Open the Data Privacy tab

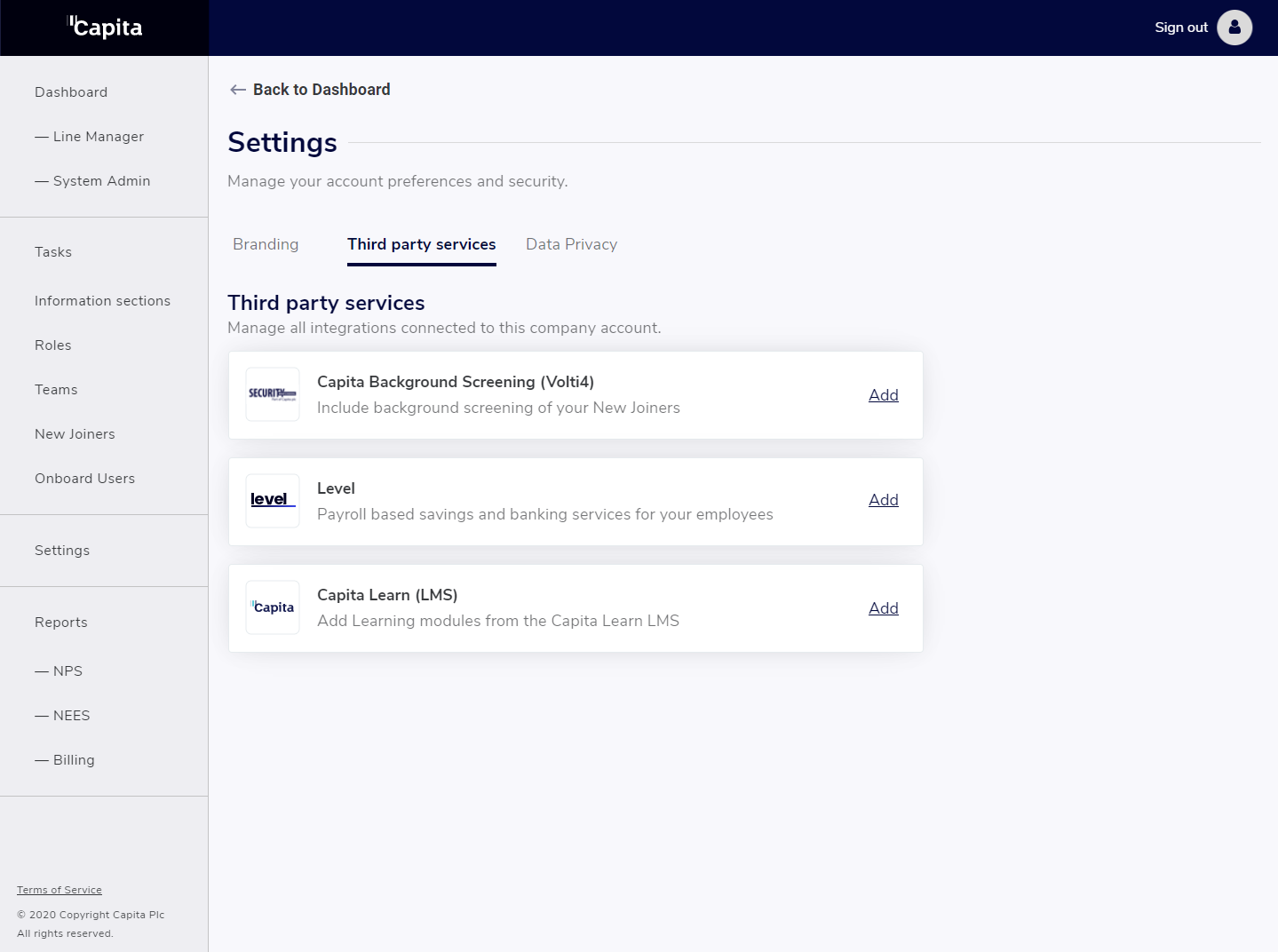coord(571,244)
